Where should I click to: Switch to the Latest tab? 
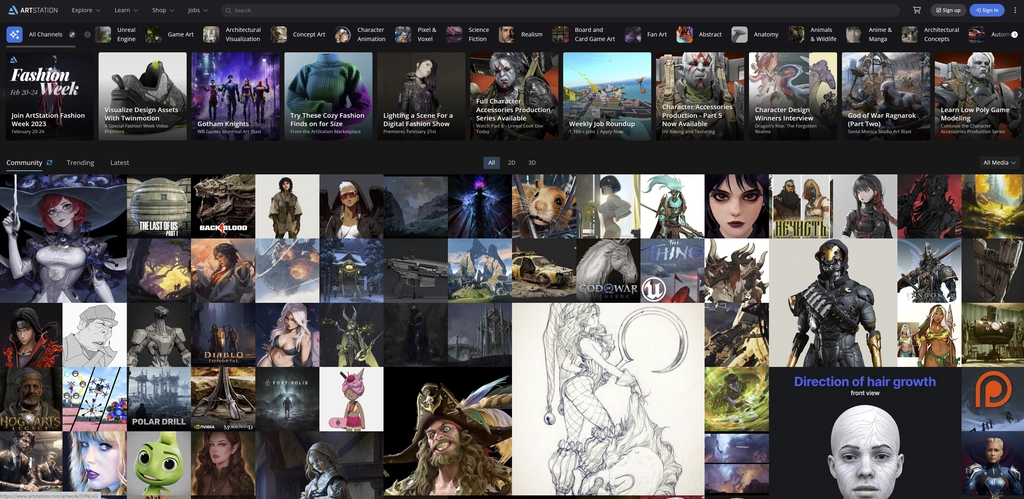120,163
